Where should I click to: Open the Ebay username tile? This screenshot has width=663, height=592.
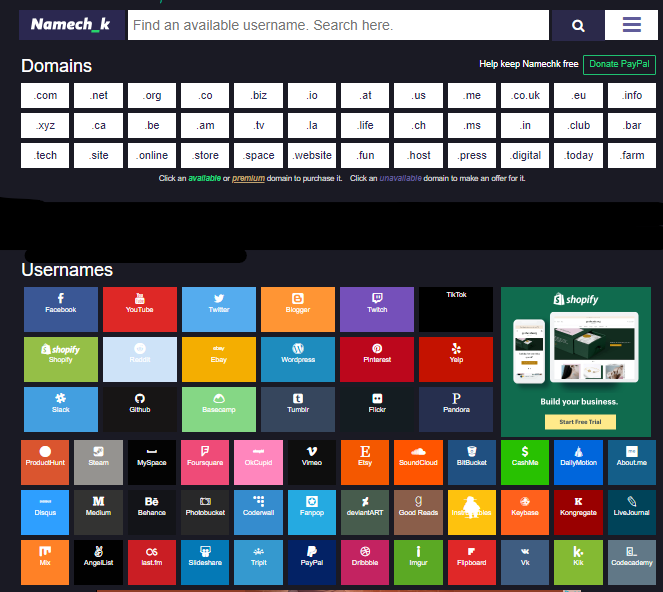pyautogui.click(x=219, y=359)
